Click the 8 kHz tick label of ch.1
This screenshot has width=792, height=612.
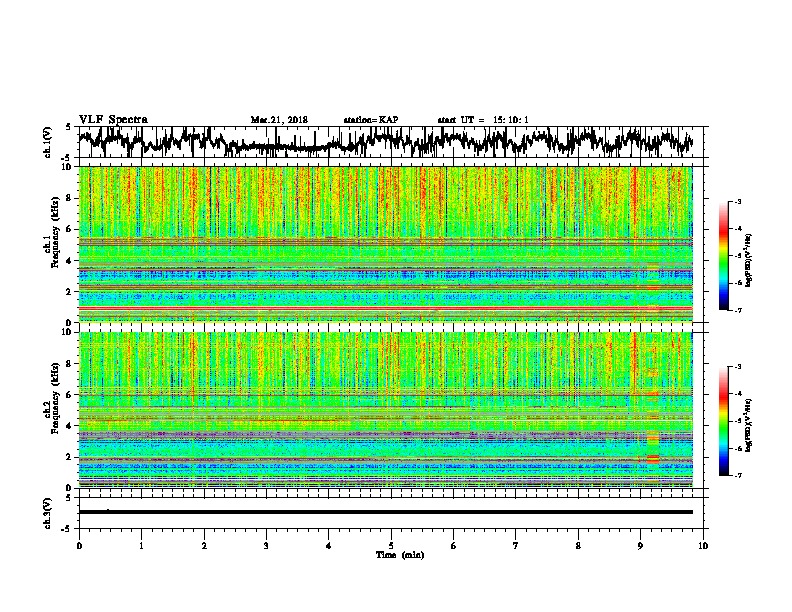click(69, 198)
